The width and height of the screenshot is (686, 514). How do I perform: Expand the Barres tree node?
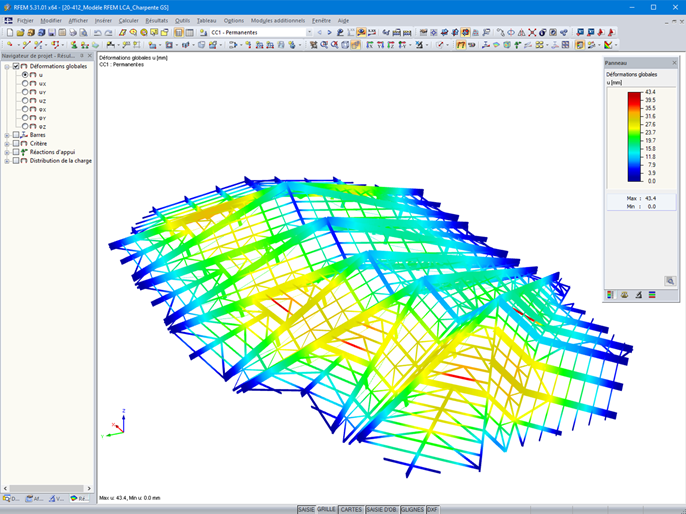click(7, 135)
